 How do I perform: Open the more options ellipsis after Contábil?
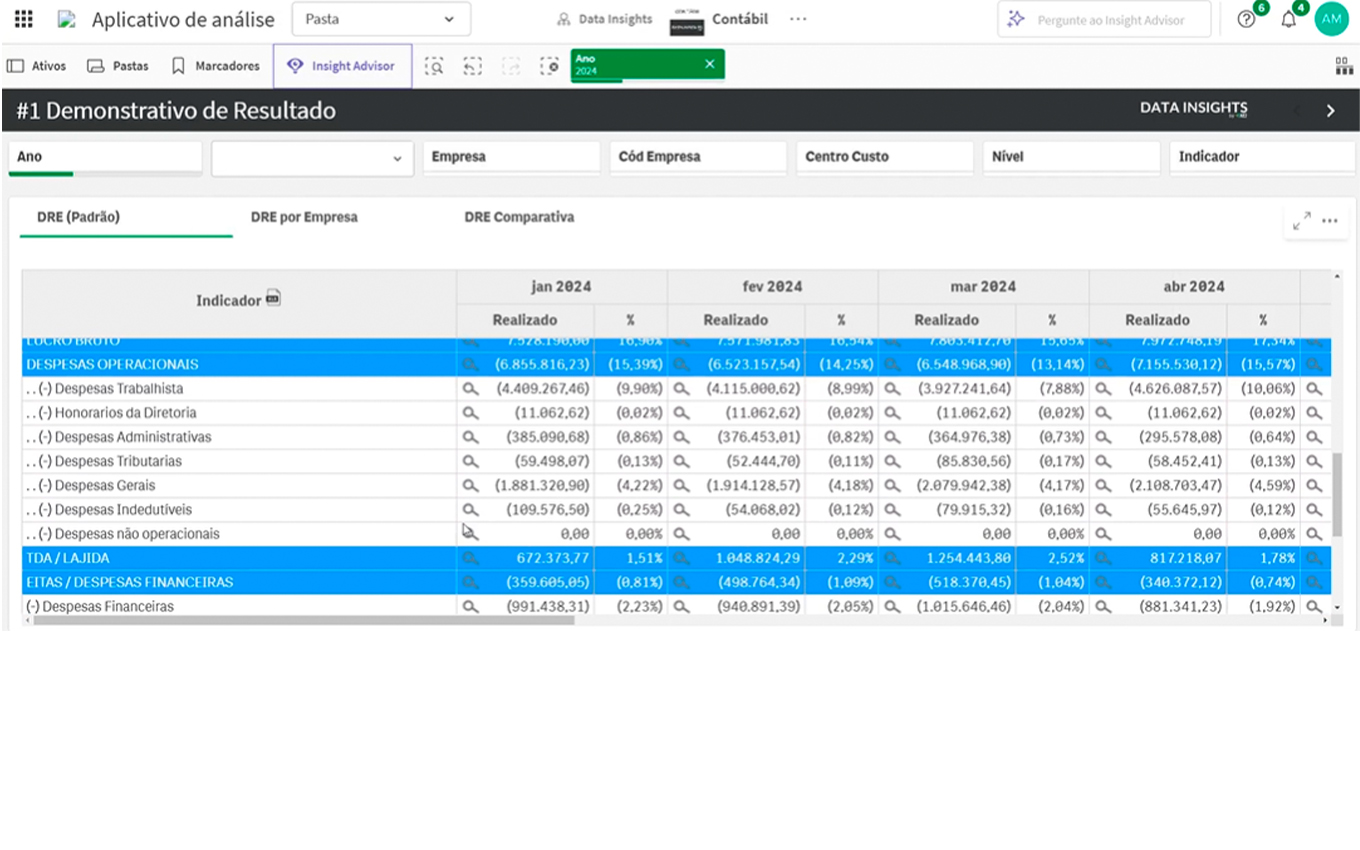(797, 19)
